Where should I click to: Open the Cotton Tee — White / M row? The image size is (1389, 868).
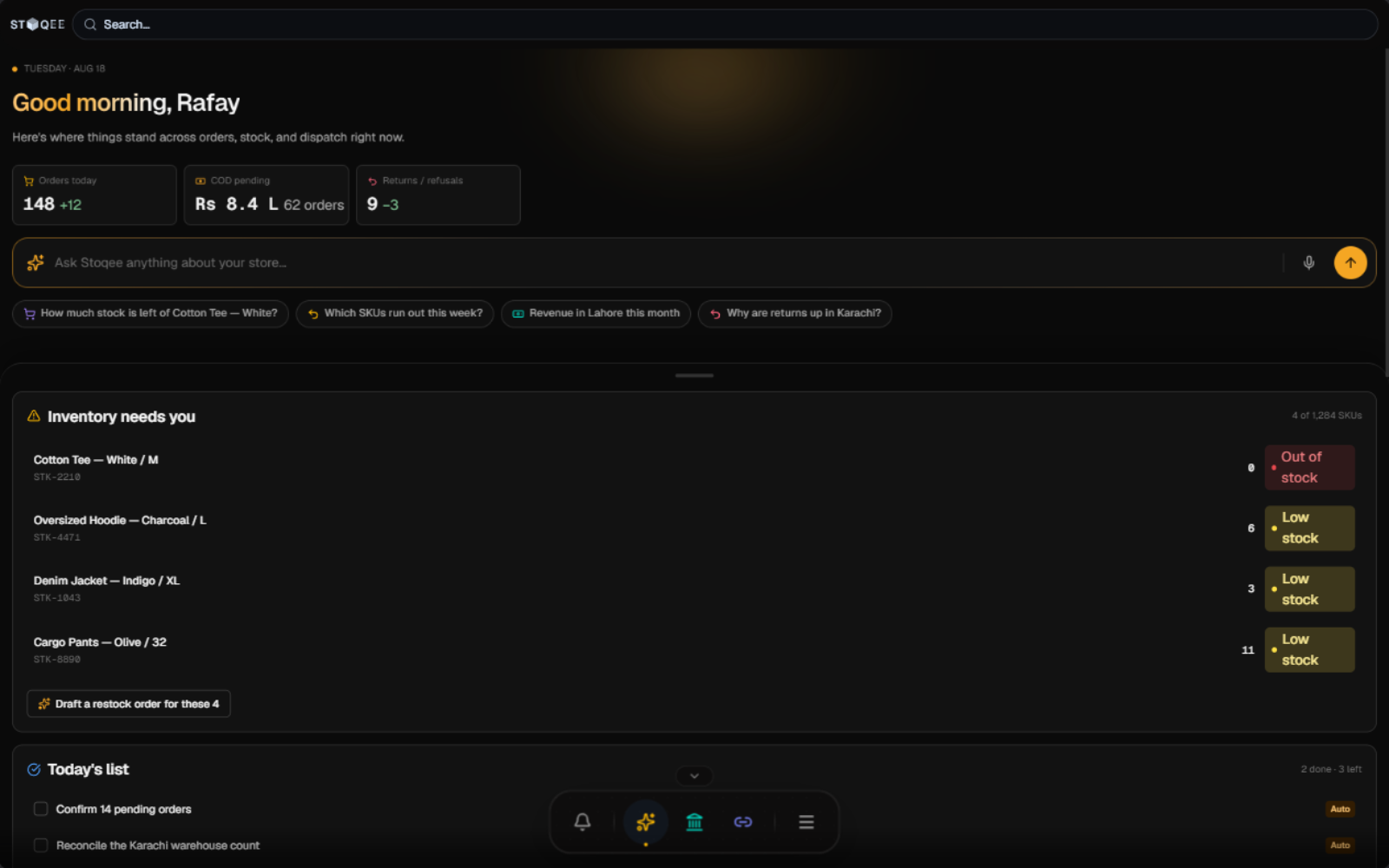694,467
